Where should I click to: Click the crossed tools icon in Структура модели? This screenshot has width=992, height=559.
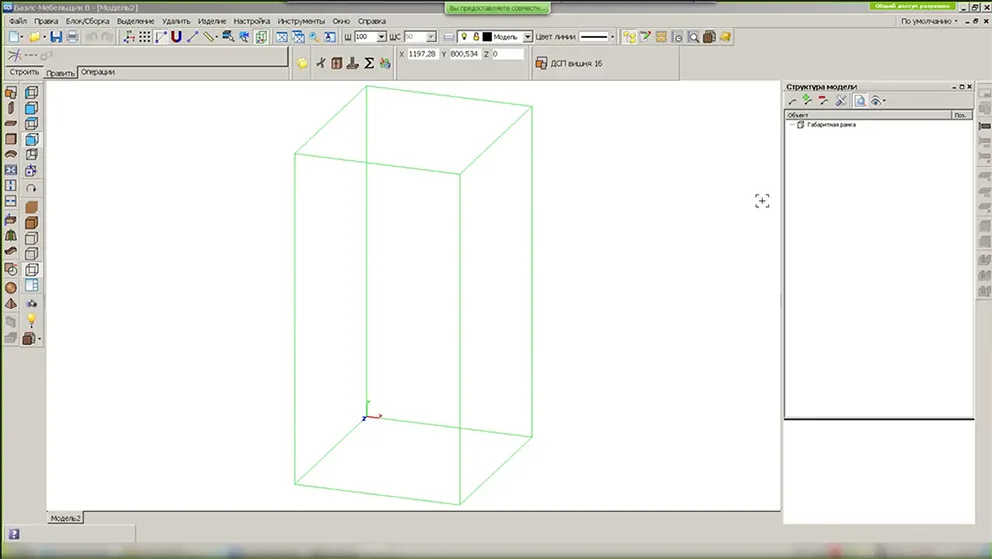(x=841, y=101)
